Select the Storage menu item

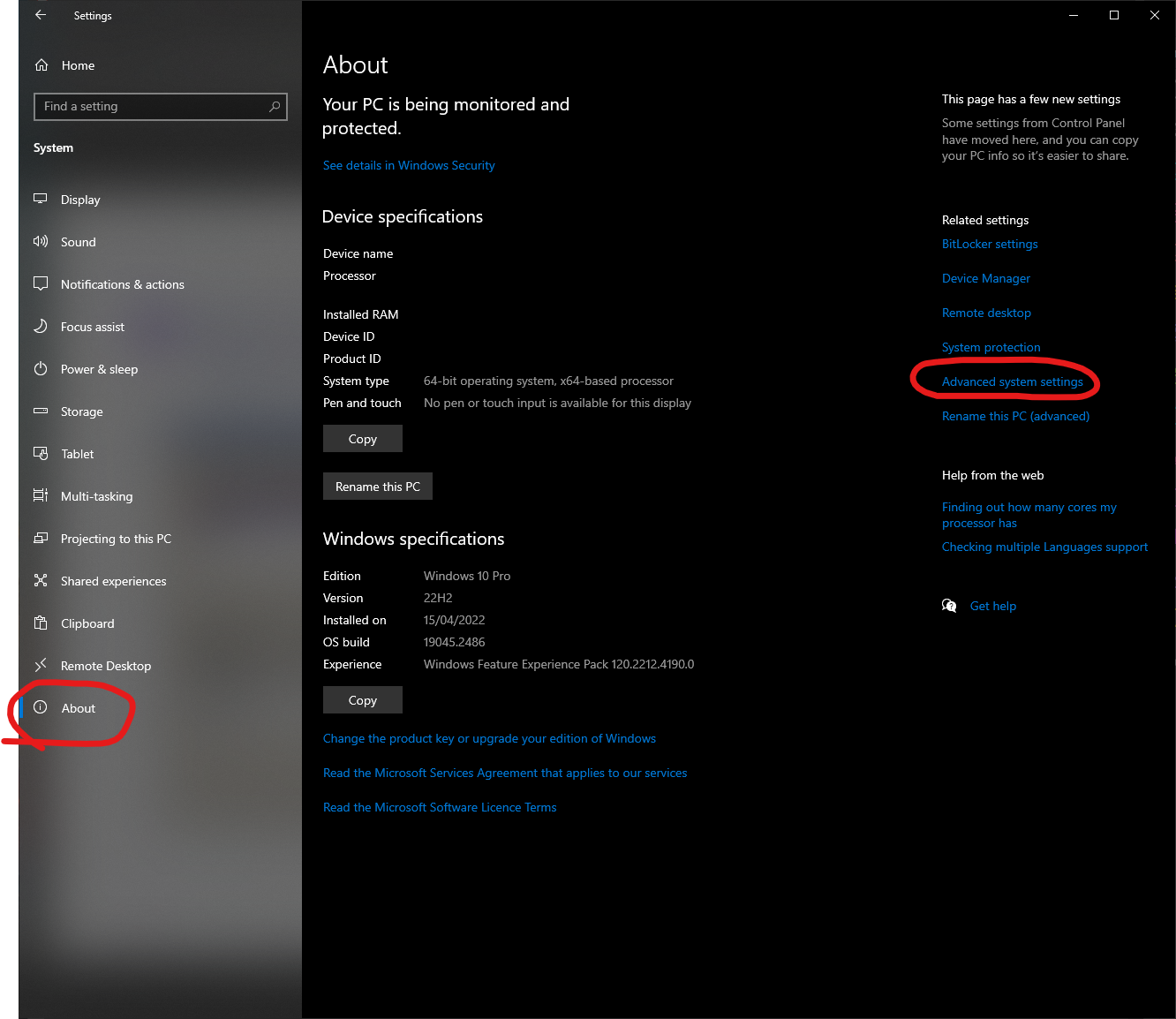[160, 411]
